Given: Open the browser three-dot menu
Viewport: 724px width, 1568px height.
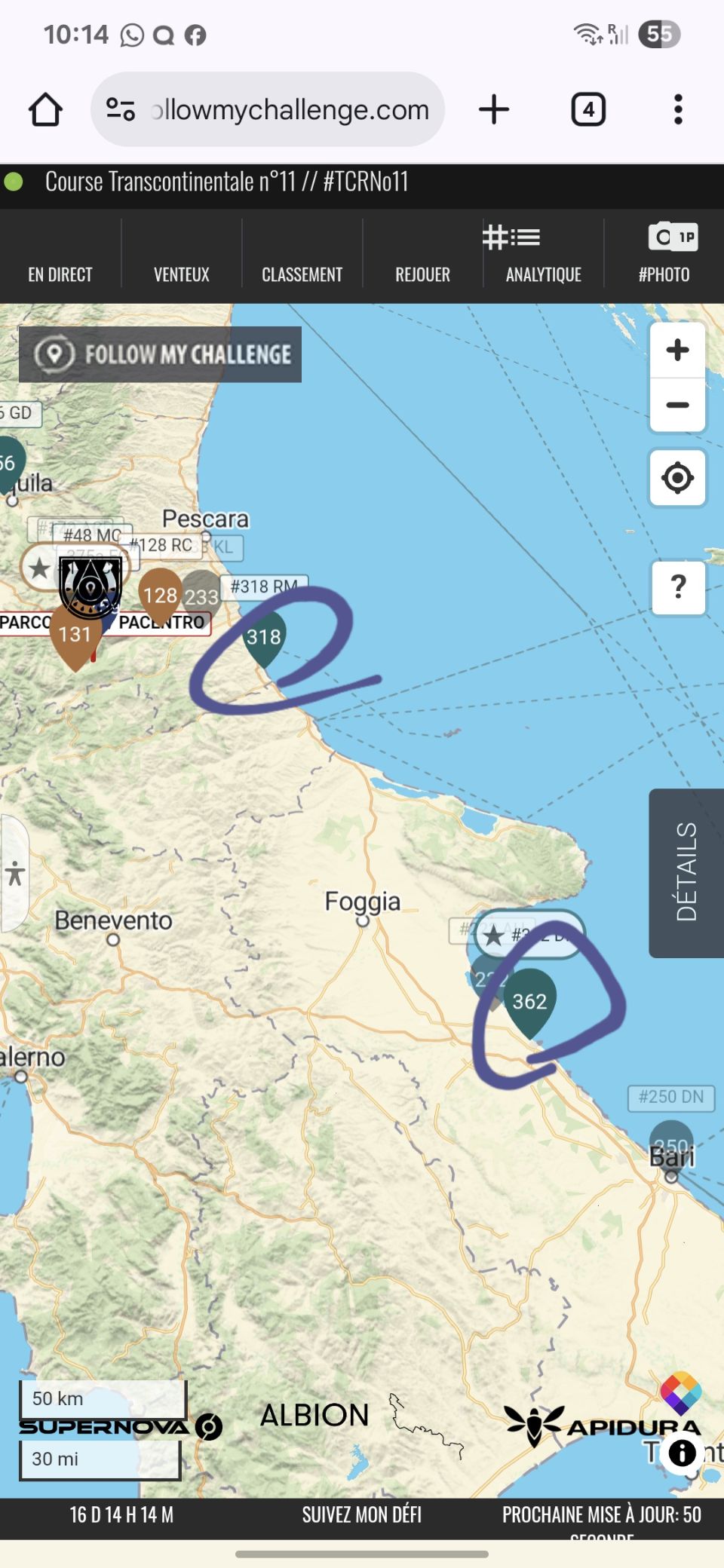Looking at the screenshot, I should click(678, 109).
